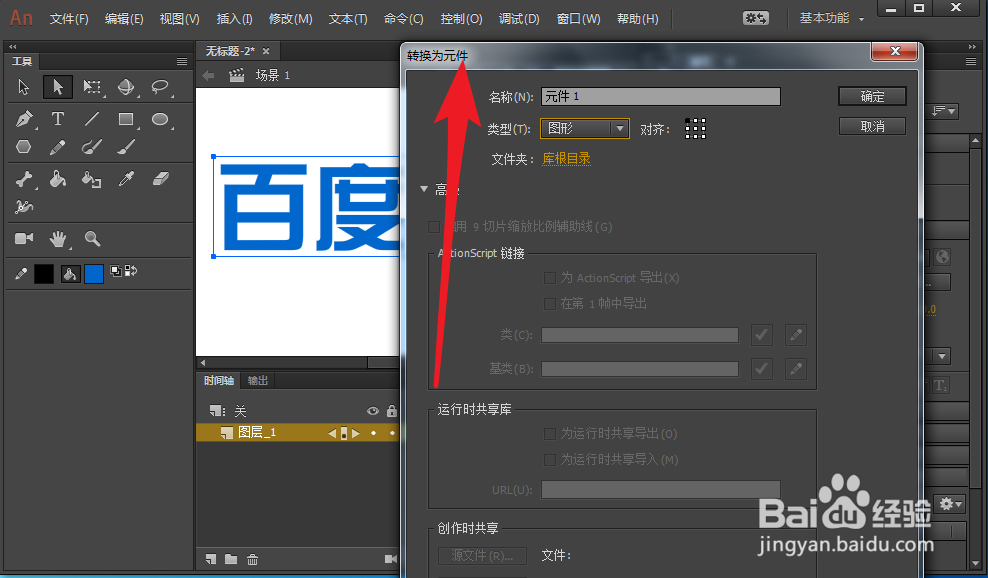Open the stroke color black swatch
This screenshot has width=988, height=578.
(x=43, y=274)
